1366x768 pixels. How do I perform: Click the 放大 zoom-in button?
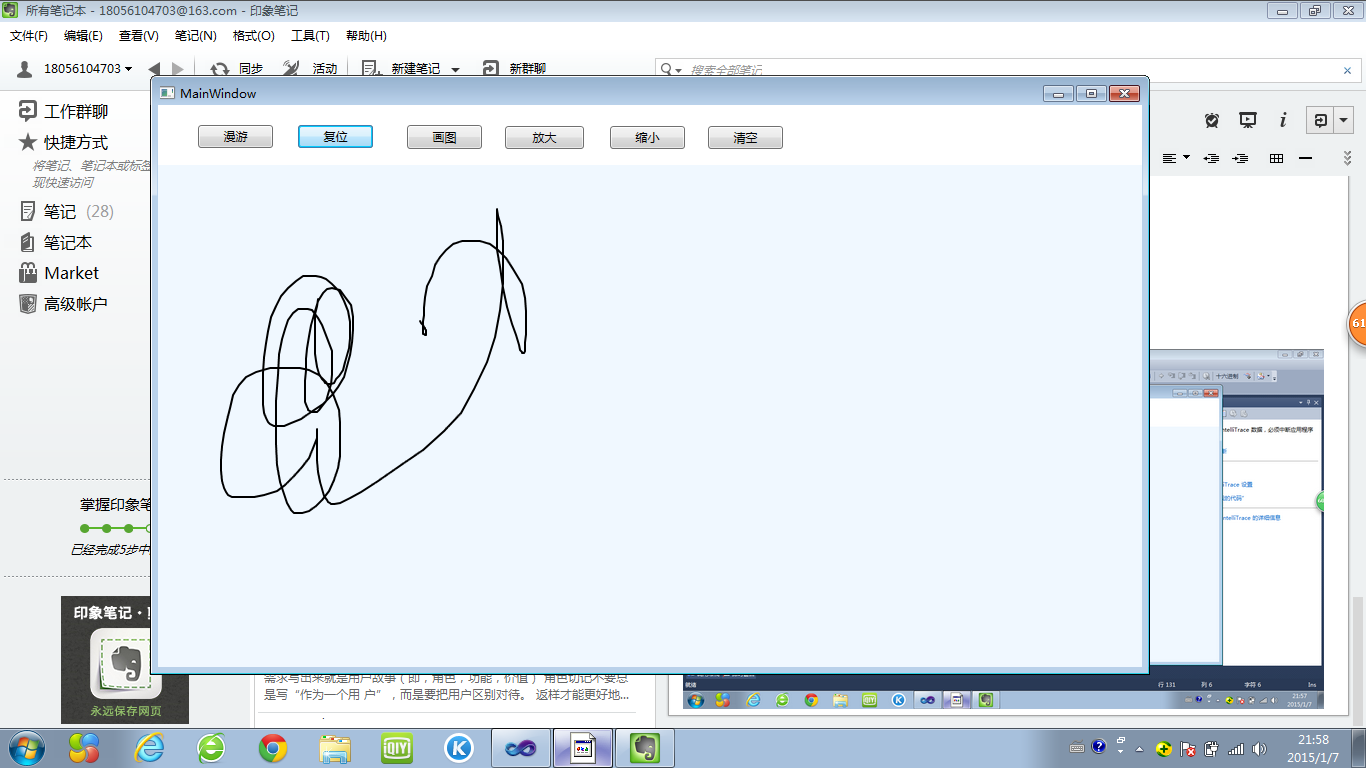[x=544, y=137]
